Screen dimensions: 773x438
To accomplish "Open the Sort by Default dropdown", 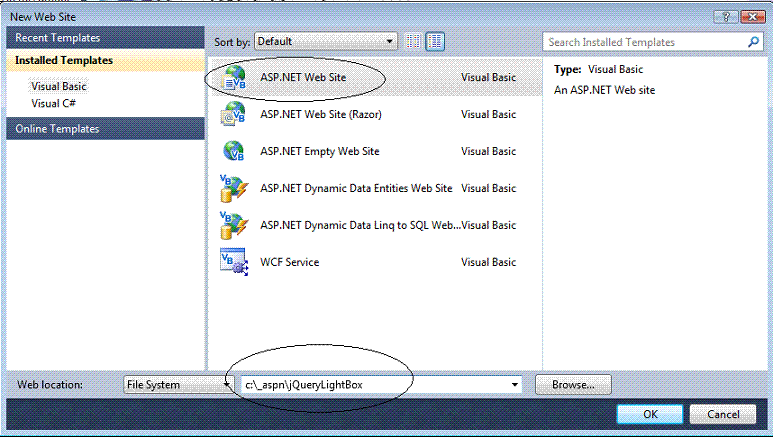I will pyautogui.click(x=326, y=41).
